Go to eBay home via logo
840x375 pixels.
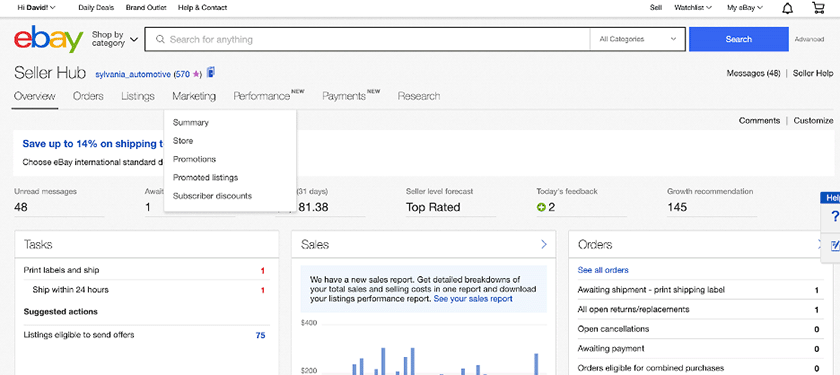tap(49, 39)
